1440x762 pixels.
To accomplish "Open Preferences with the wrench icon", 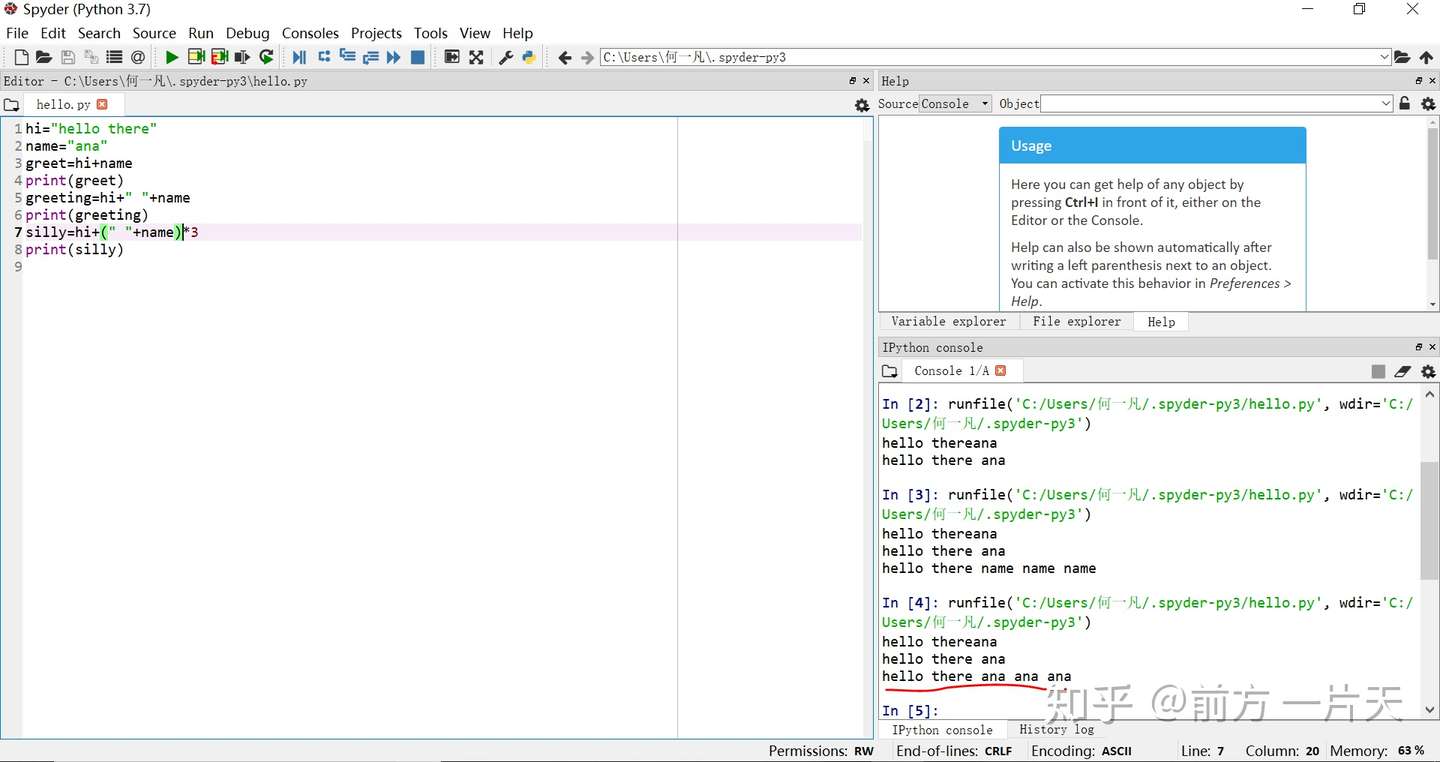I will coord(506,58).
